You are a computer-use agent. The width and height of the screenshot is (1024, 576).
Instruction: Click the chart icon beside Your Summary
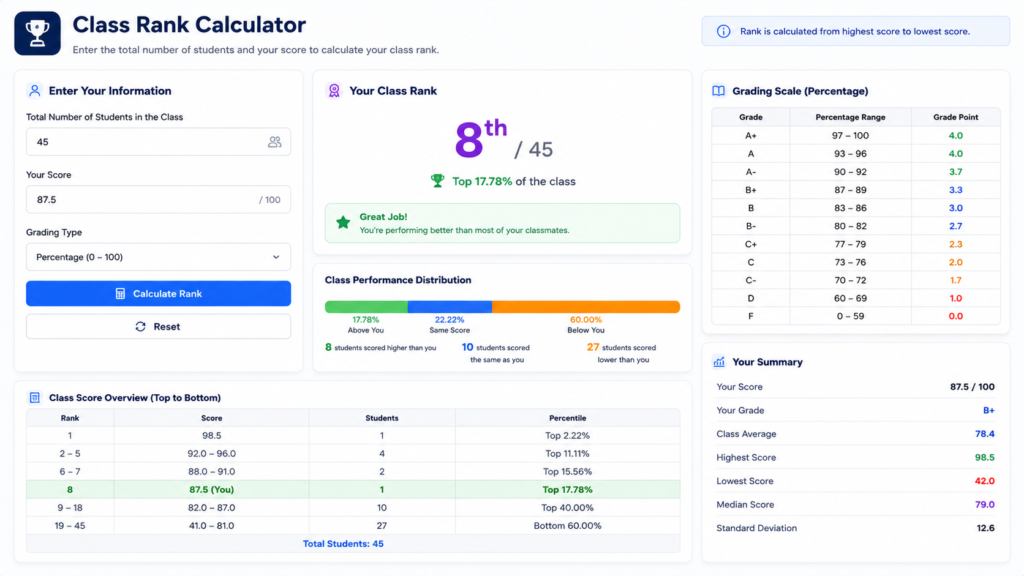[x=719, y=362]
